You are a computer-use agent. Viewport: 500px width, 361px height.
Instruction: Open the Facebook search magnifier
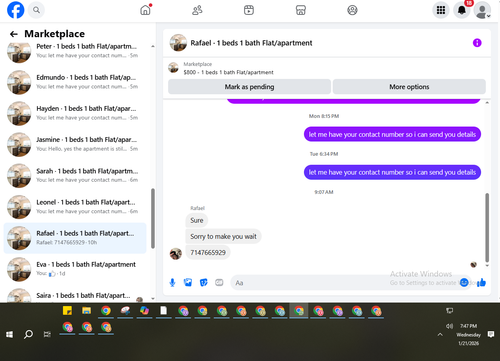click(36, 10)
